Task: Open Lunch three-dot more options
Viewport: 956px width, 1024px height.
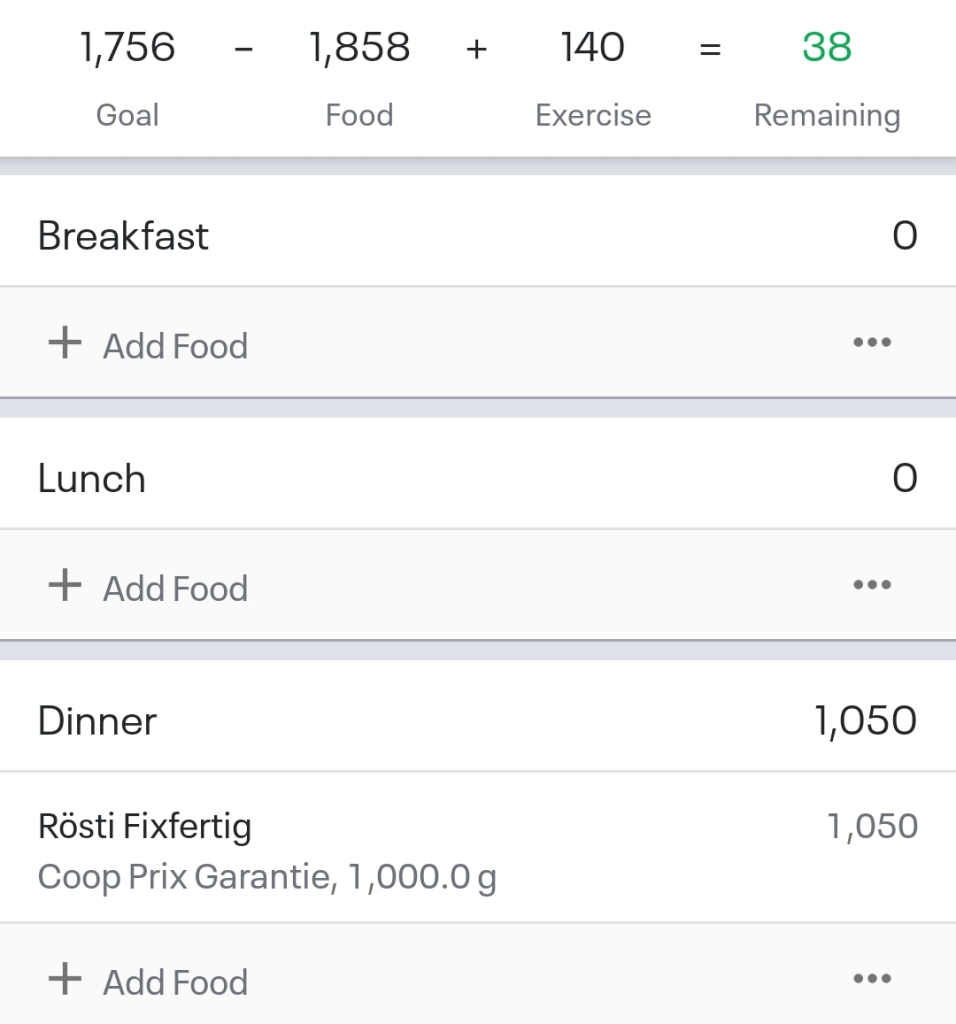Action: [x=871, y=585]
